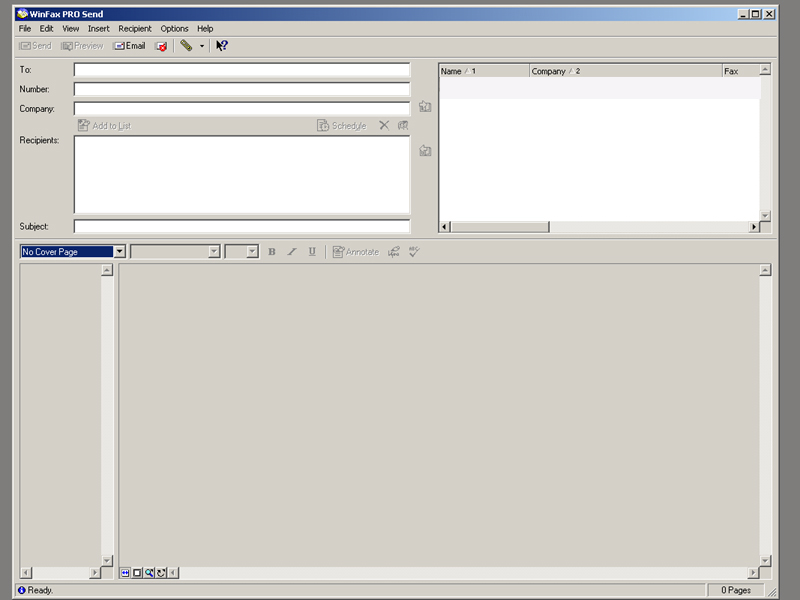800x600 pixels.
Task: Click preview pane horizontal scroll right arrow
Action: tap(753, 573)
